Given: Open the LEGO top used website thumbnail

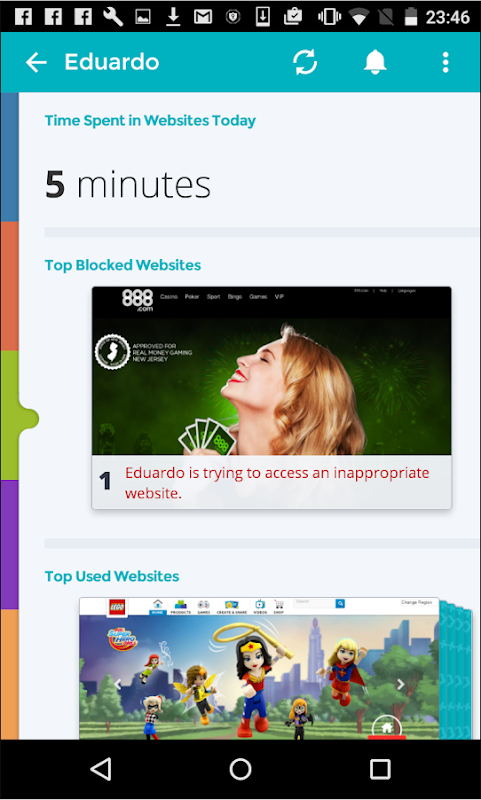Looking at the screenshot, I should pos(259,668).
